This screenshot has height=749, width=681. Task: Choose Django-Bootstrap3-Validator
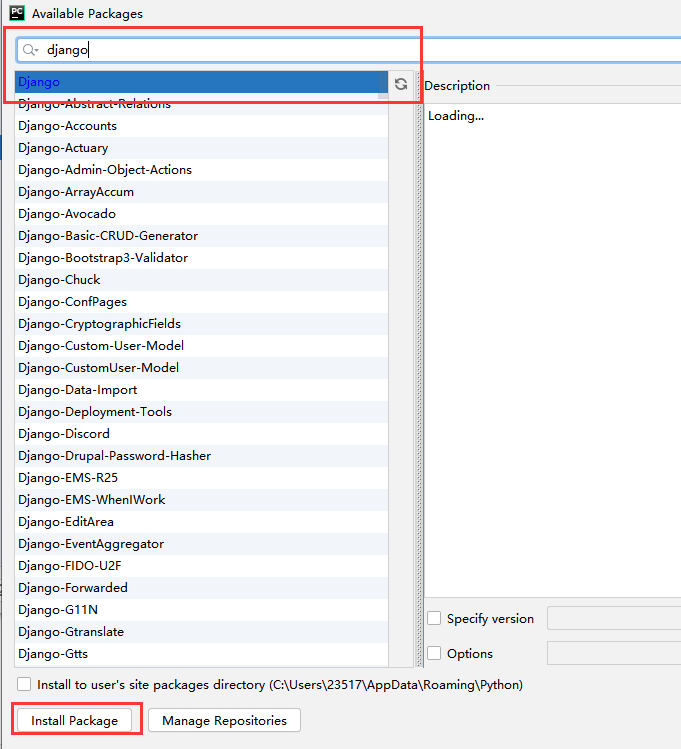click(202, 257)
